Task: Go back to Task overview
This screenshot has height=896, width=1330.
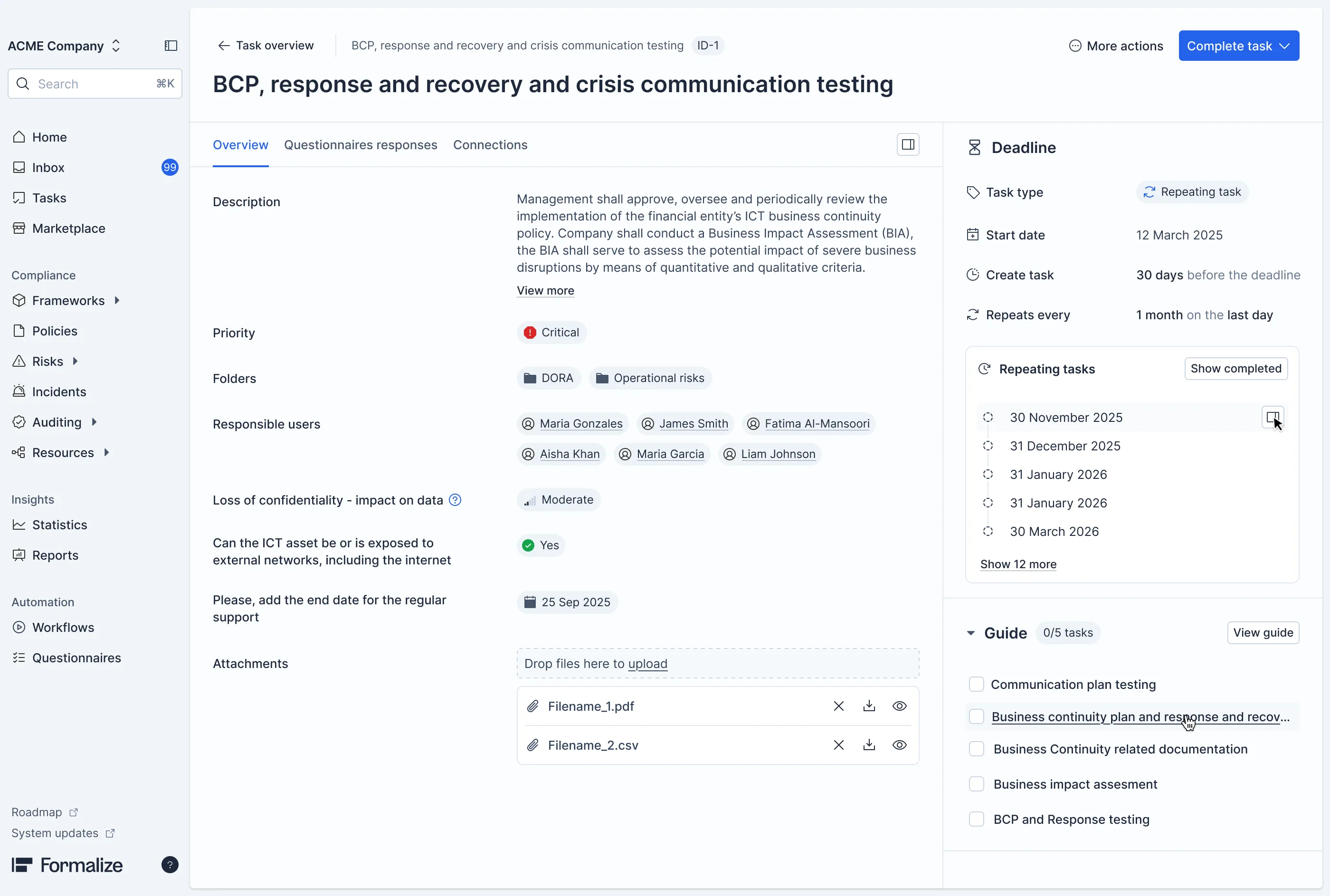Action: coord(266,46)
